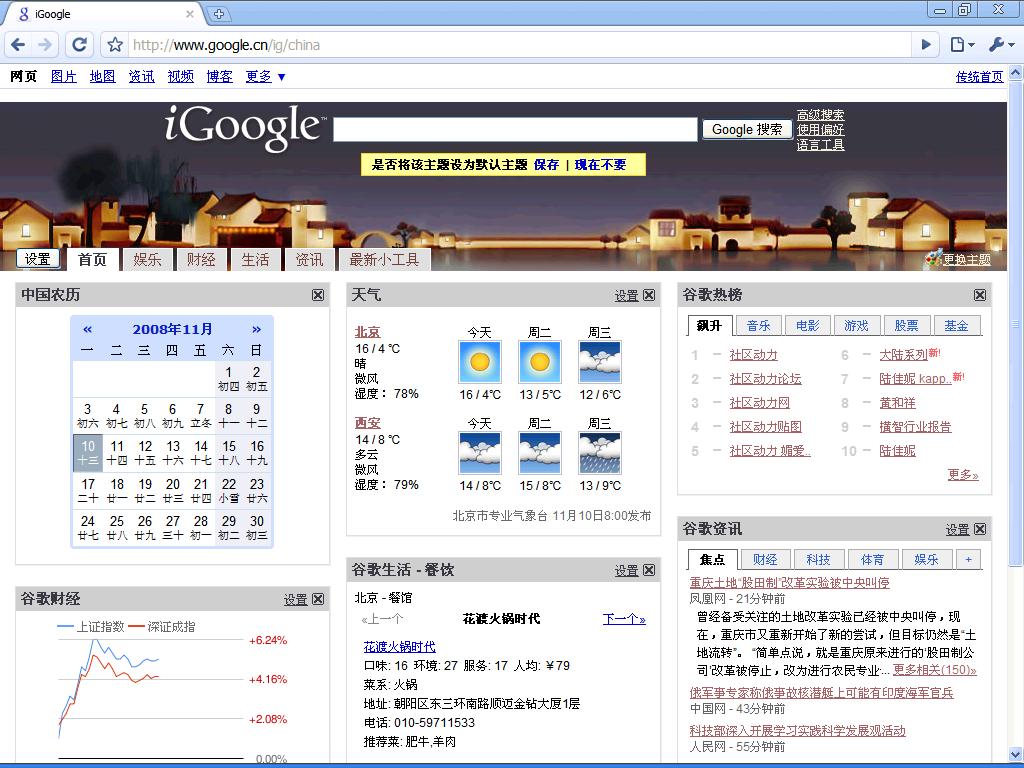Viewport: 1024px width, 768px height.
Task: Close the 天气 weather gadget
Action: pos(649,295)
